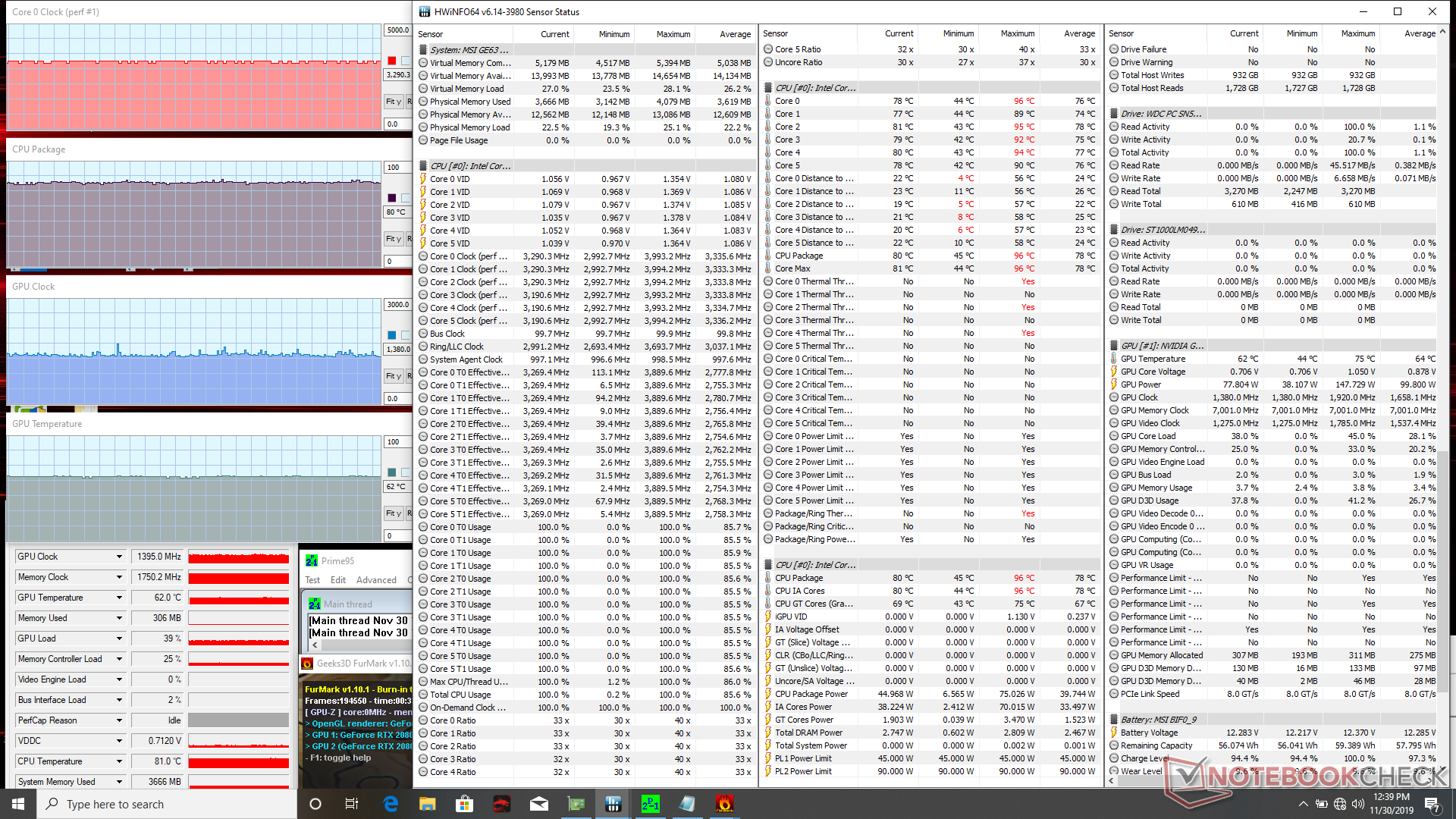
Task: Switch to Prime95 via taskbar icon
Action: (651, 804)
